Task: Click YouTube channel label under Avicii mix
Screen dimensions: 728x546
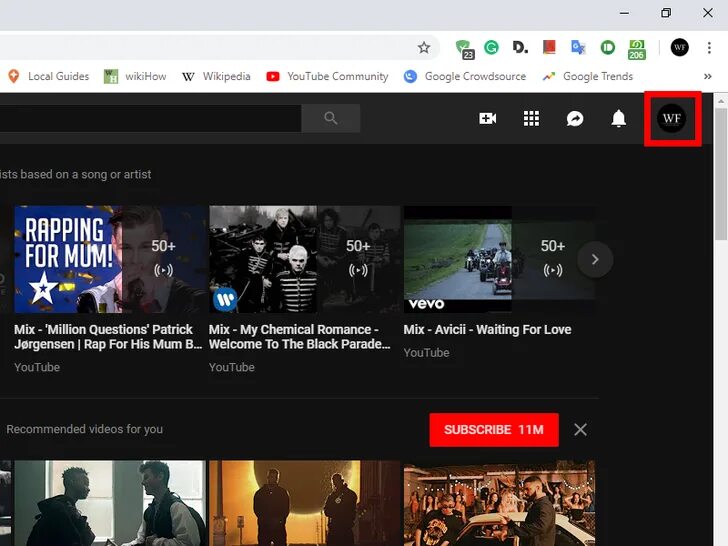Action: [426, 353]
